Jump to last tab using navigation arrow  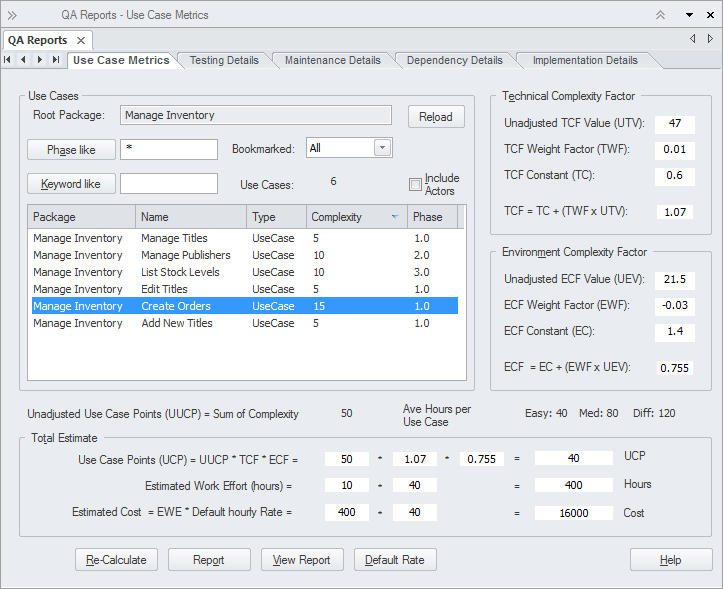[x=56, y=60]
